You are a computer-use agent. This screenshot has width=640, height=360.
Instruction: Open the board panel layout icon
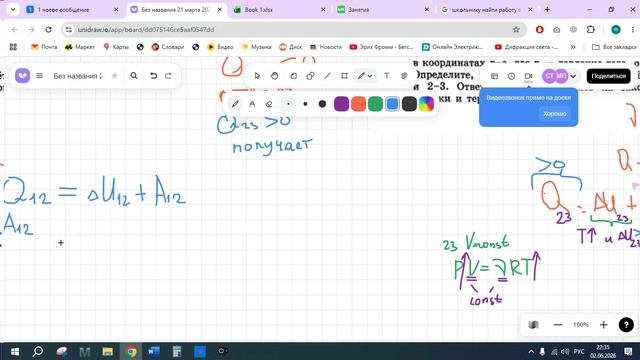coord(494,76)
